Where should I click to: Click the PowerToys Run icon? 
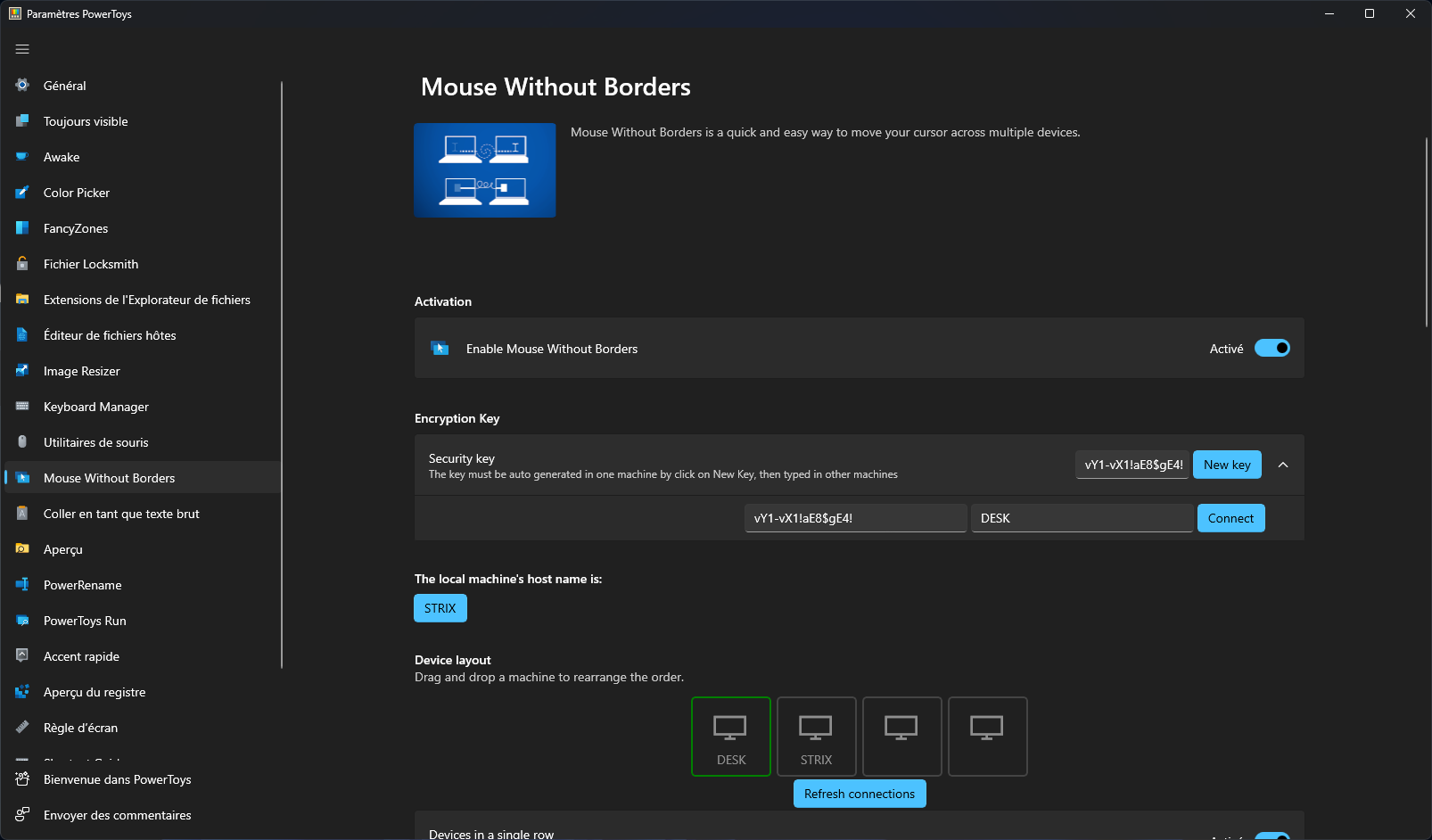coord(22,620)
